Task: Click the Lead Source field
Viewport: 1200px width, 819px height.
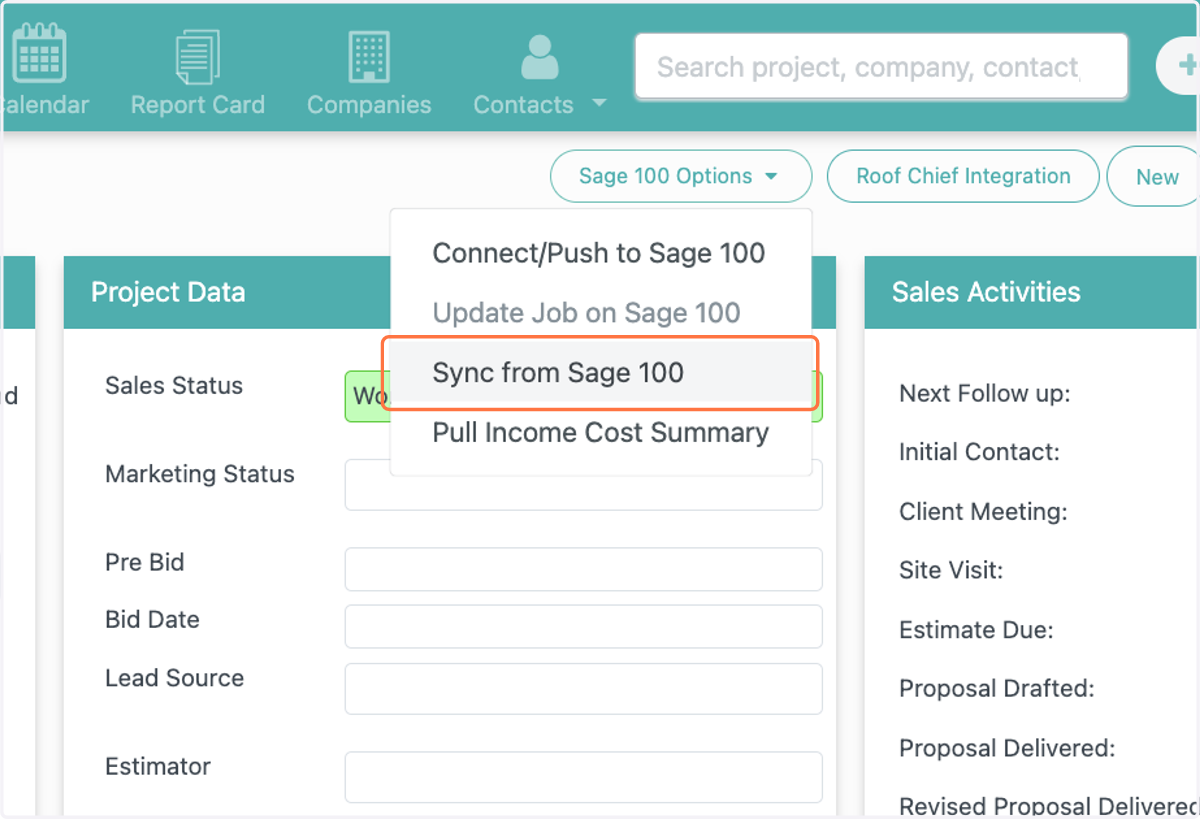Action: pyautogui.click(x=583, y=688)
